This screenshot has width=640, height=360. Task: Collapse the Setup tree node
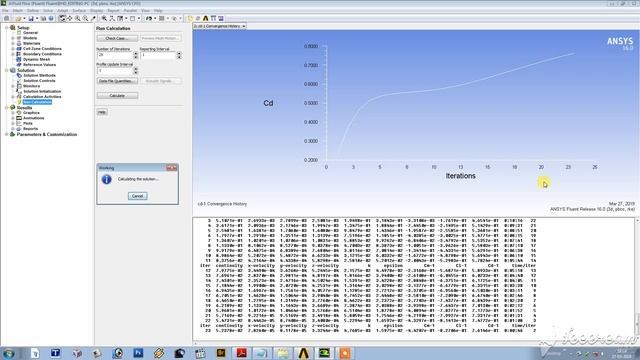[7, 27]
